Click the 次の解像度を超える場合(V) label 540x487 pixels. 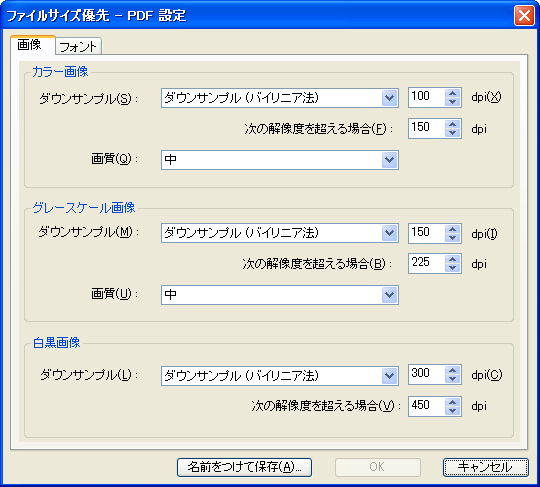tap(326, 406)
